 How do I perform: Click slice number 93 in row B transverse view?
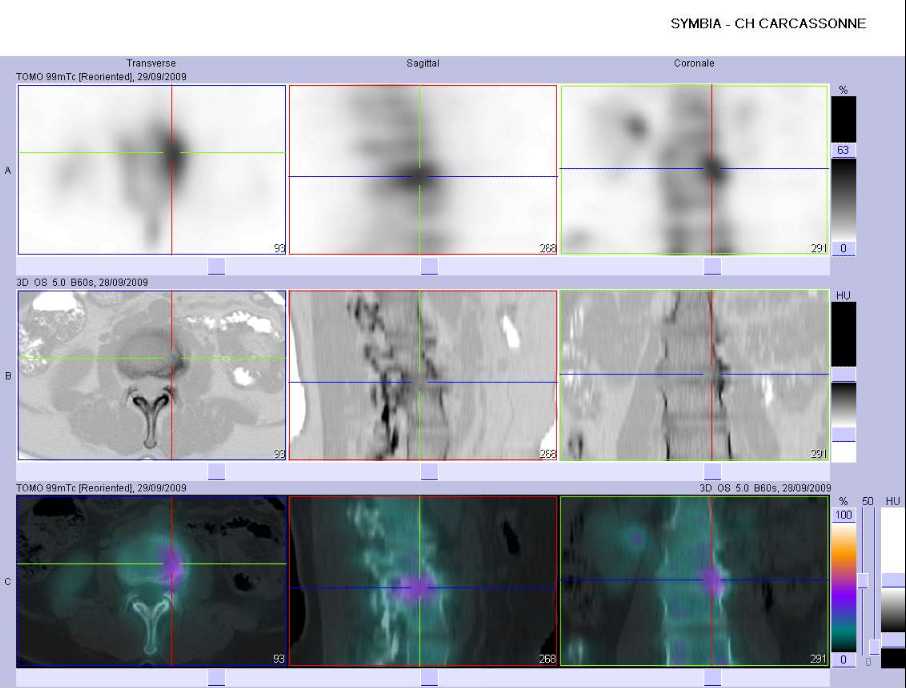[x=279, y=453]
